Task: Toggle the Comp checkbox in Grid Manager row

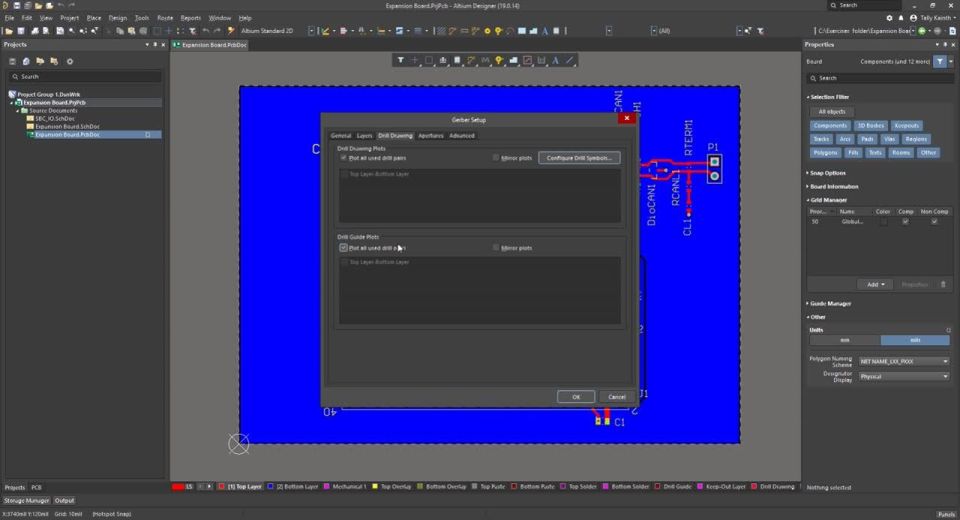Action: (x=906, y=222)
